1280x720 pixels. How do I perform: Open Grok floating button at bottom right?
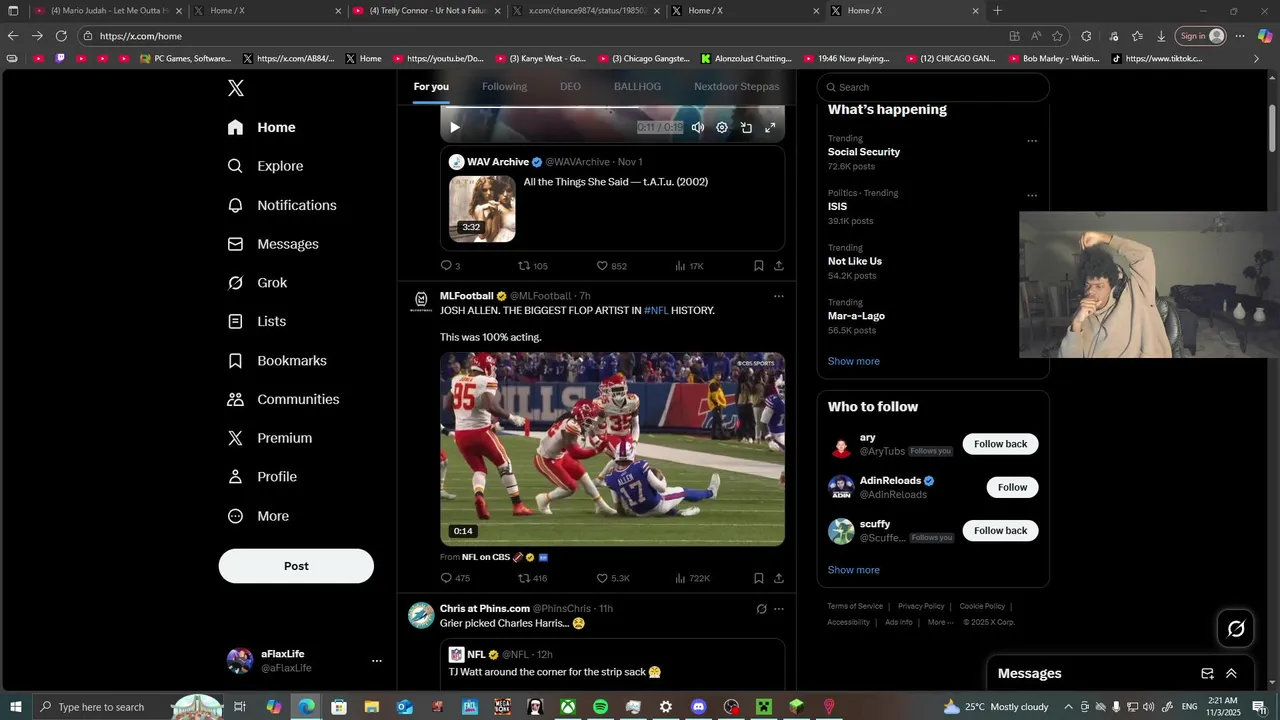(1236, 628)
